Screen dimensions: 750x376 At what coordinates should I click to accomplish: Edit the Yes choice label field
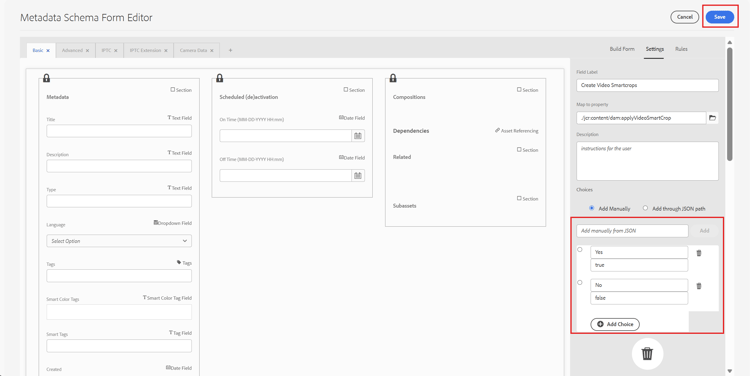(x=639, y=252)
